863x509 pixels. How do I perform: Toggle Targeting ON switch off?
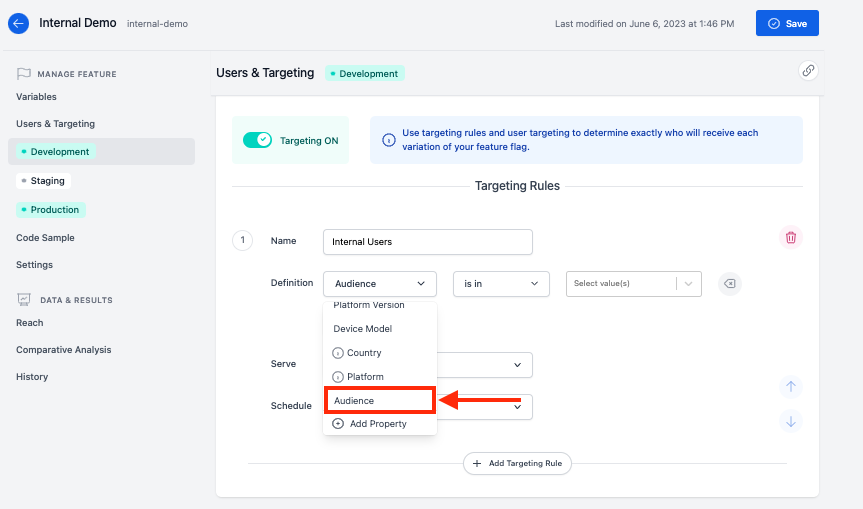[x=257, y=140]
